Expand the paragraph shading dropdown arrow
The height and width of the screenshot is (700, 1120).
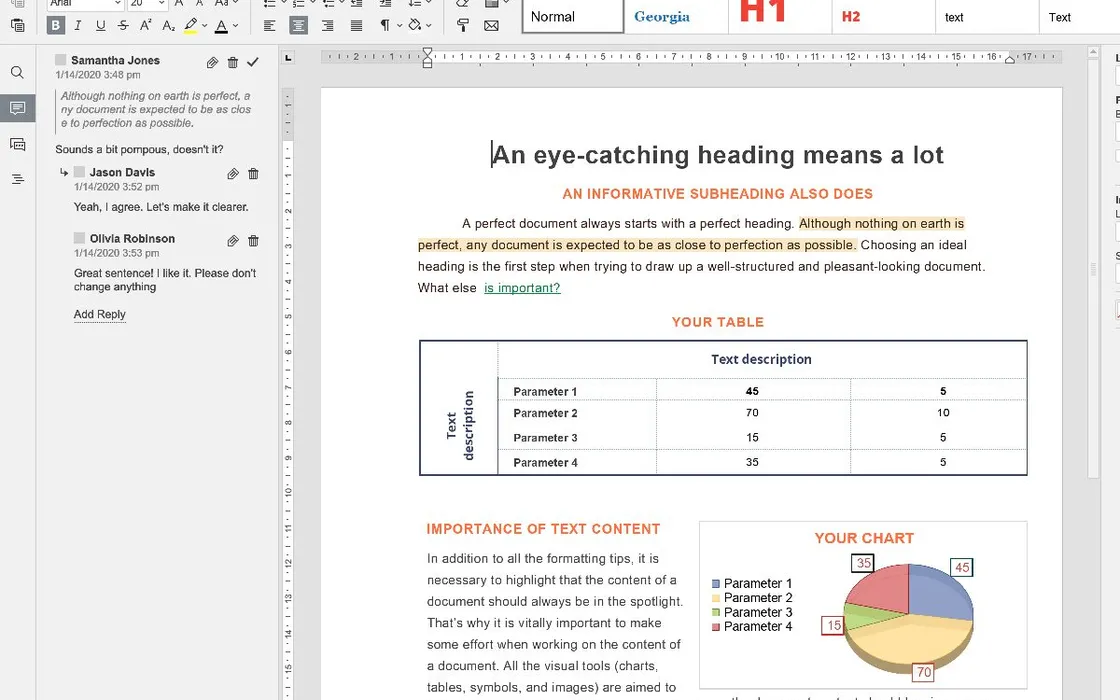click(429, 26)
